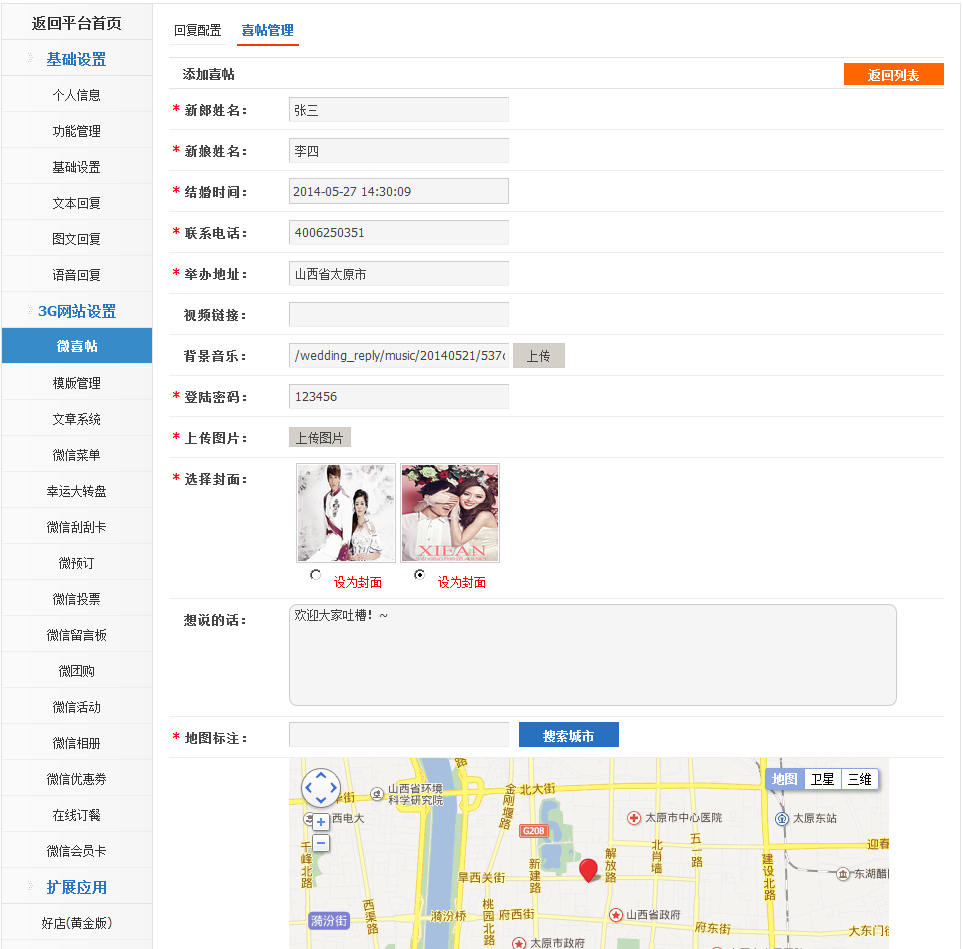Expand the 扩展应用 sidebar section
Viewport: 963px width, 949px height.
coord(77,887)
